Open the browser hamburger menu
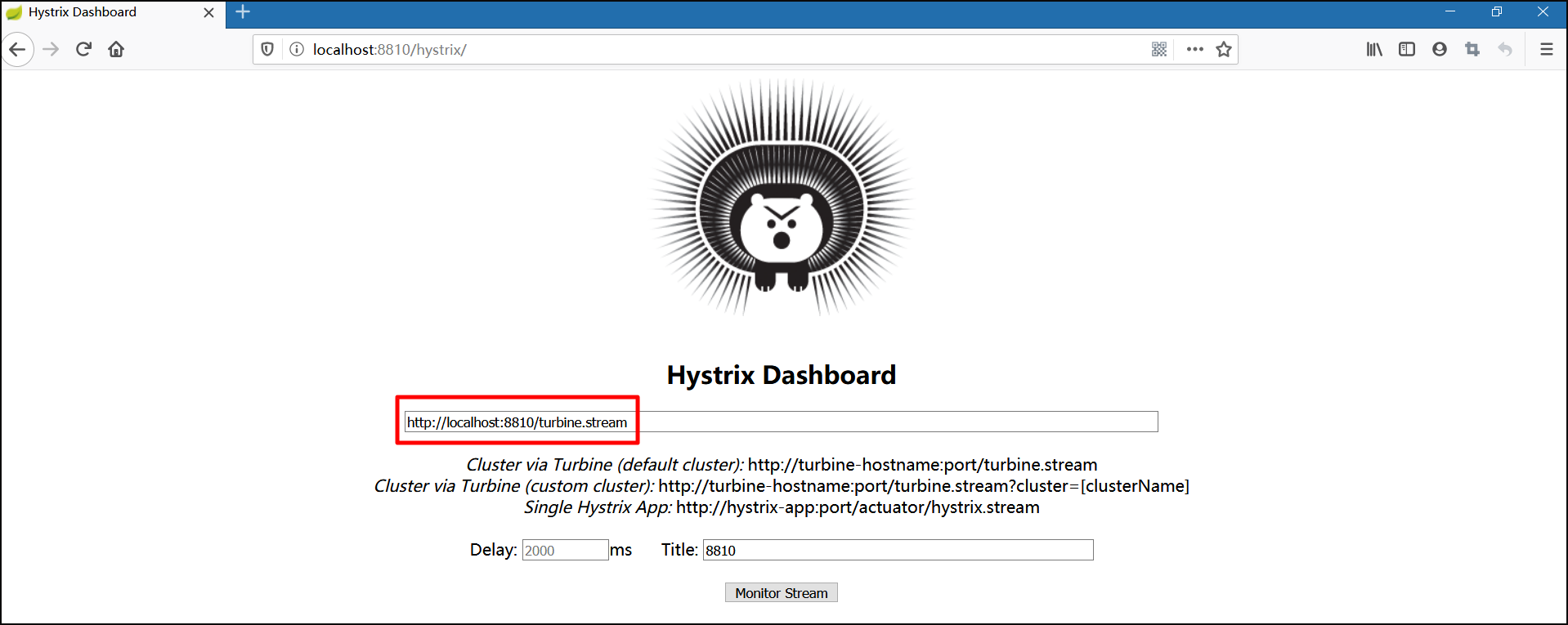The height and width of the screenshot is (625, 1568). 1547,50
